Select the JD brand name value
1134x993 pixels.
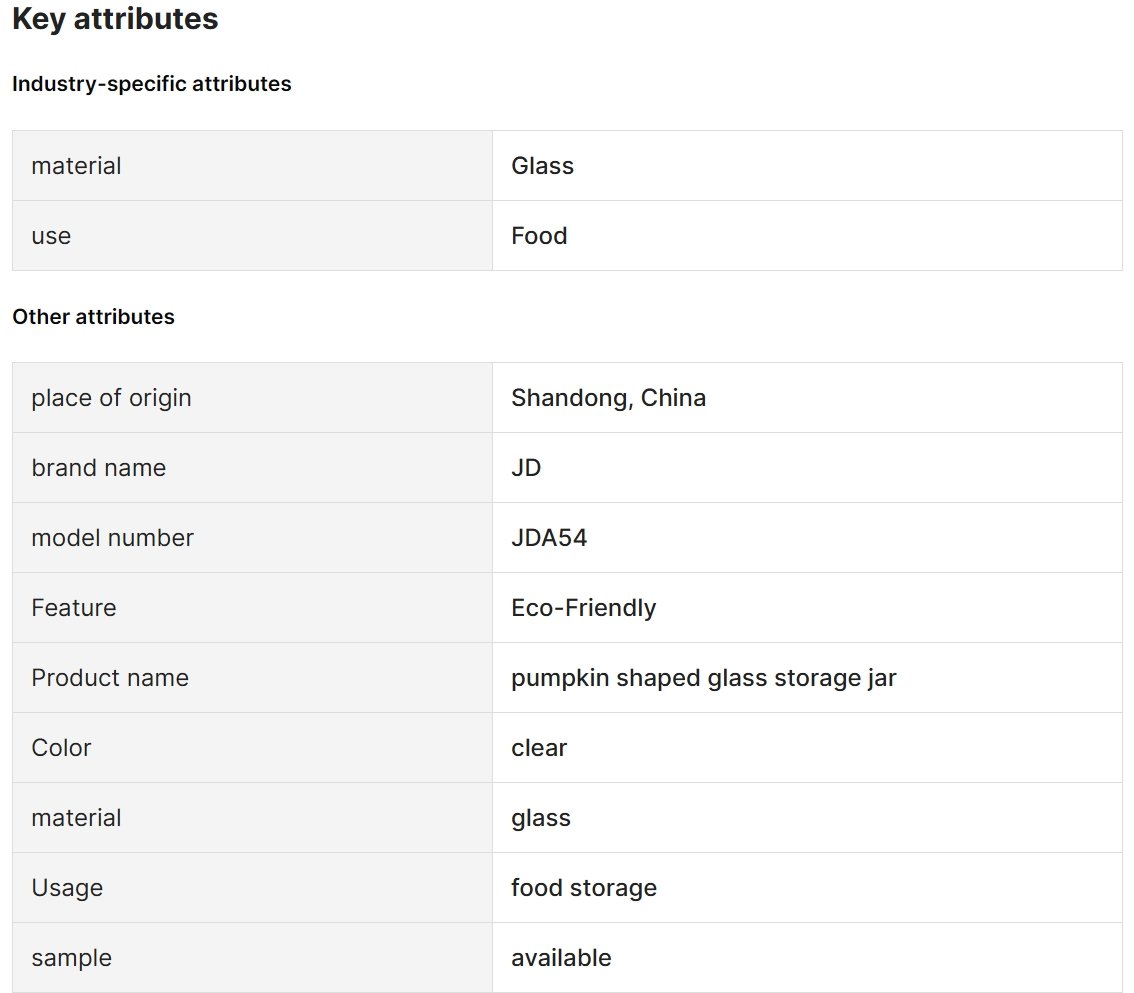(526, 468)
